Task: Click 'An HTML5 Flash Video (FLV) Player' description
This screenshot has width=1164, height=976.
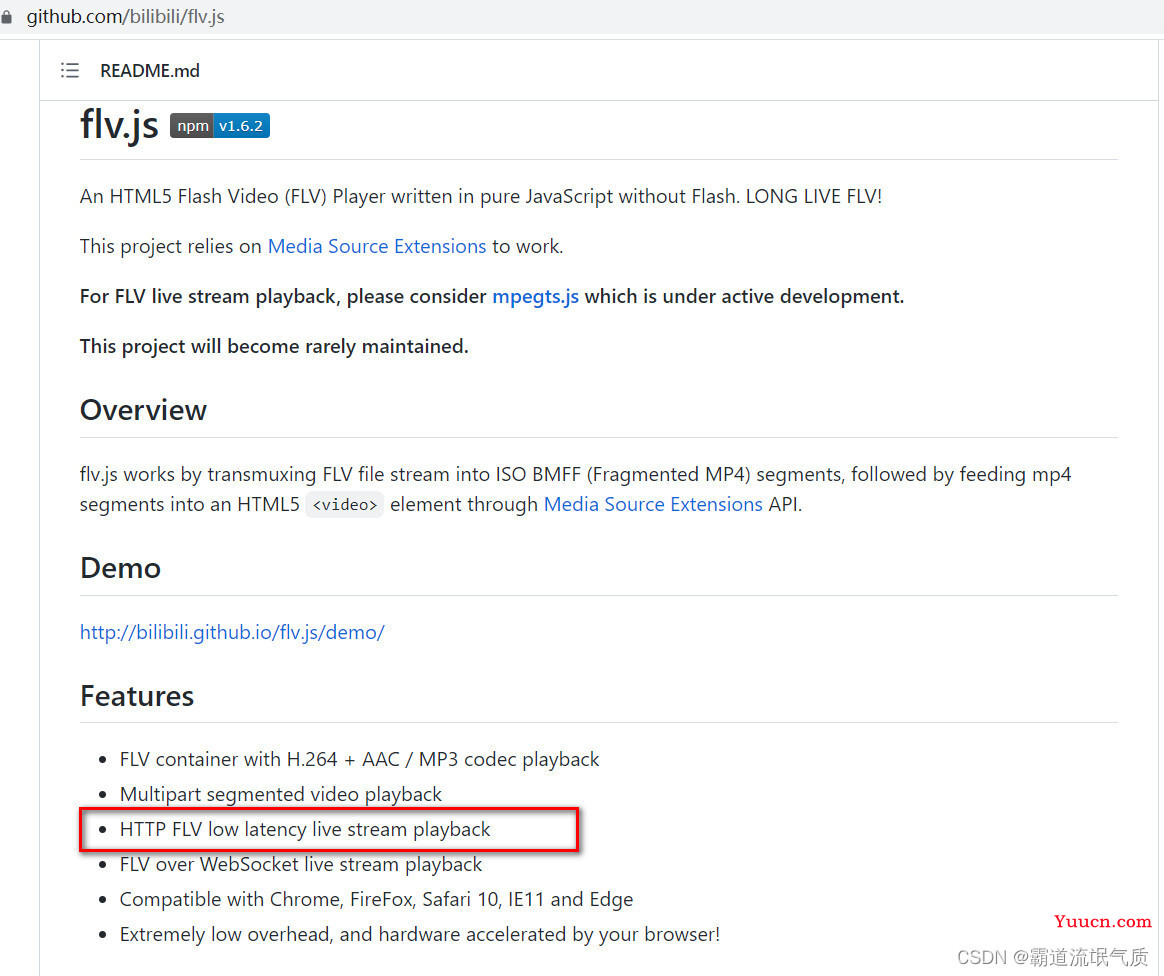Action: pyautogui.click(x=481, y=196)
